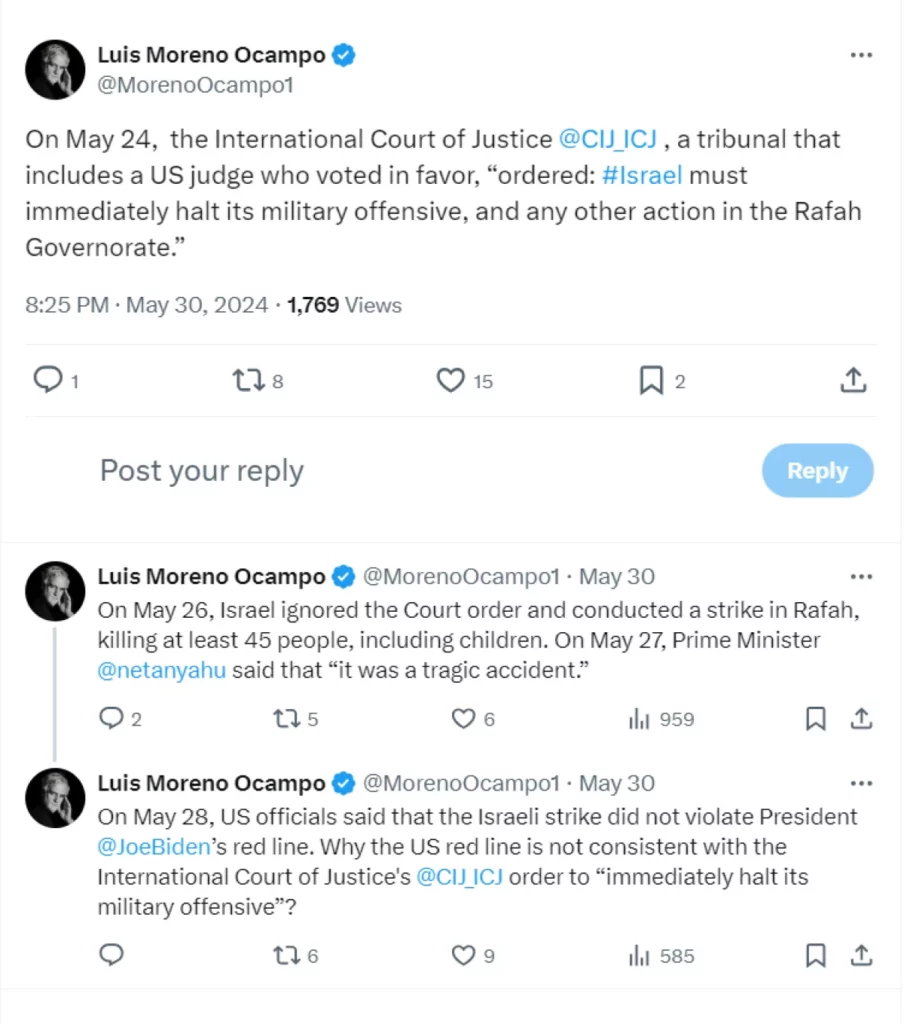Open the #Israel hashtag link

point(643,175)
